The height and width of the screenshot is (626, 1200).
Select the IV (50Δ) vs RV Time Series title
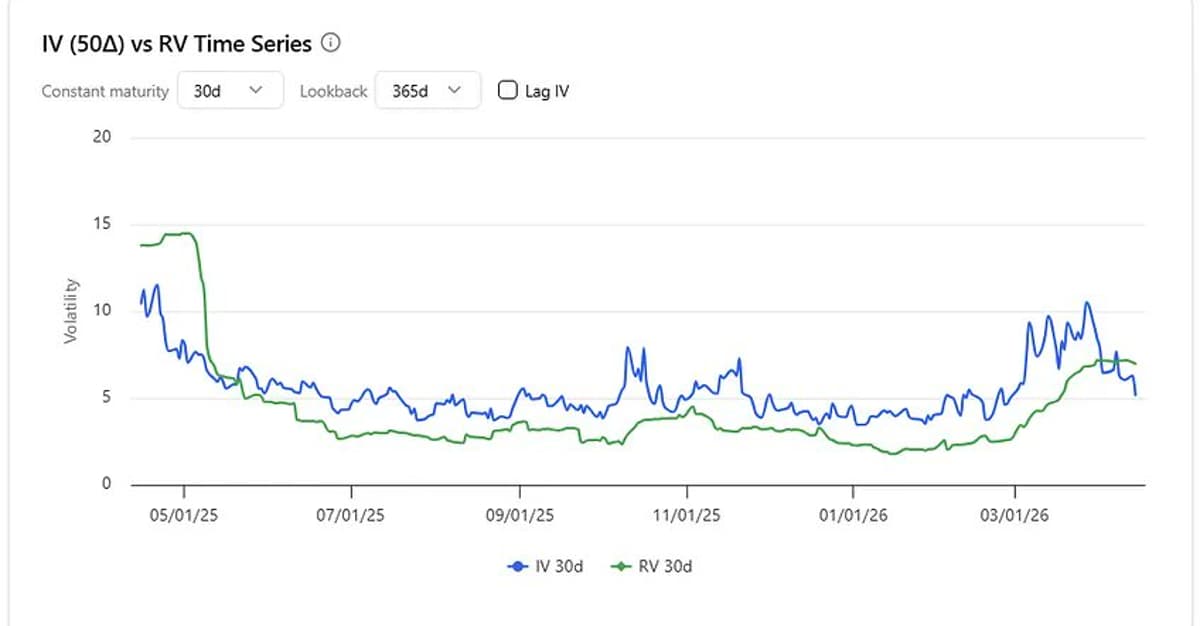(x=175, y=43)
